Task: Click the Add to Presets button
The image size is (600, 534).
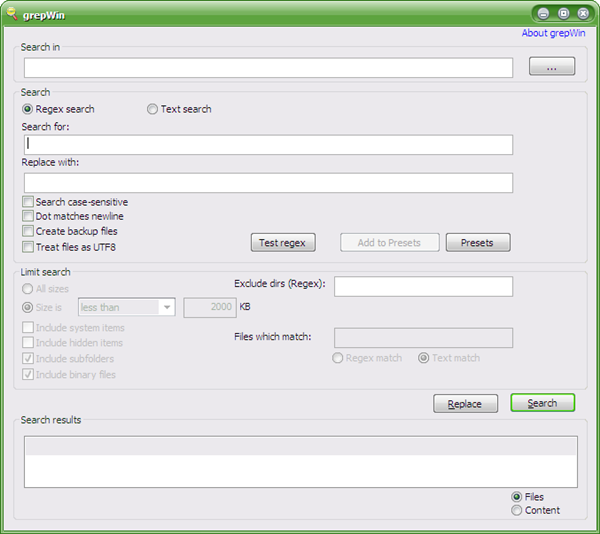Action: (390, 243)
